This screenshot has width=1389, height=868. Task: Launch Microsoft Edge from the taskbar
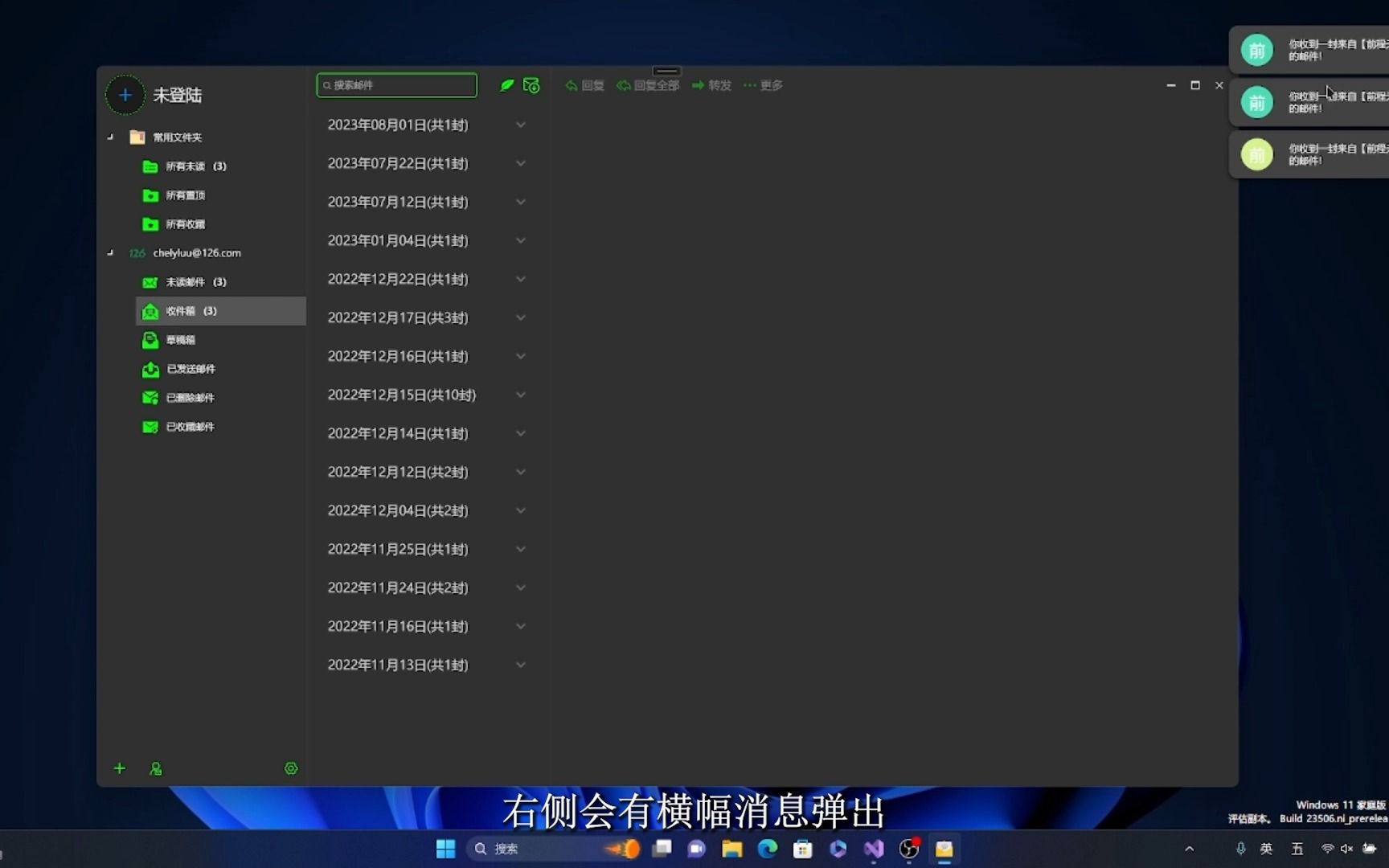pos(768,849)
